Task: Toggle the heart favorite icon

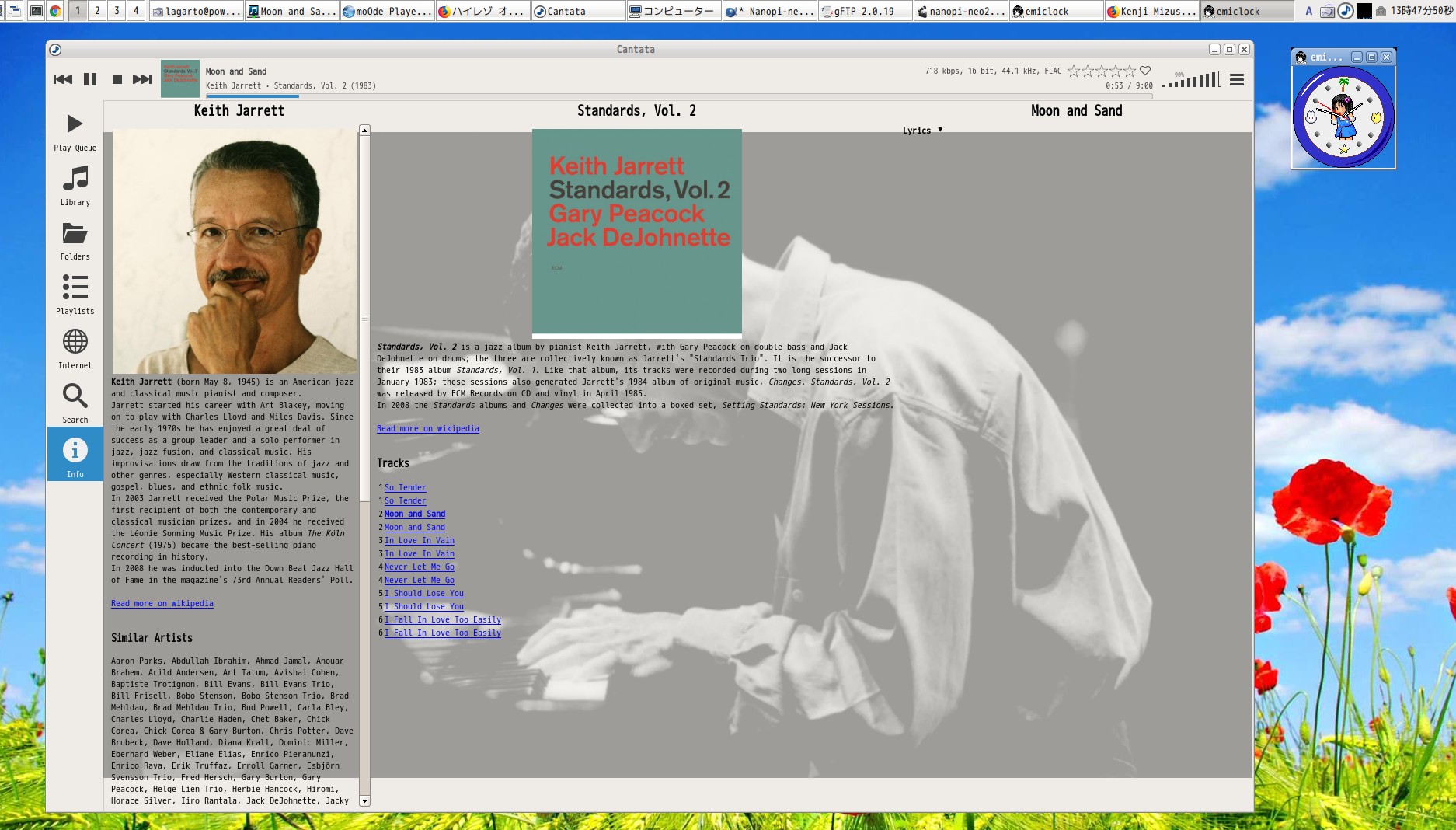Action: pos(1145,71)
